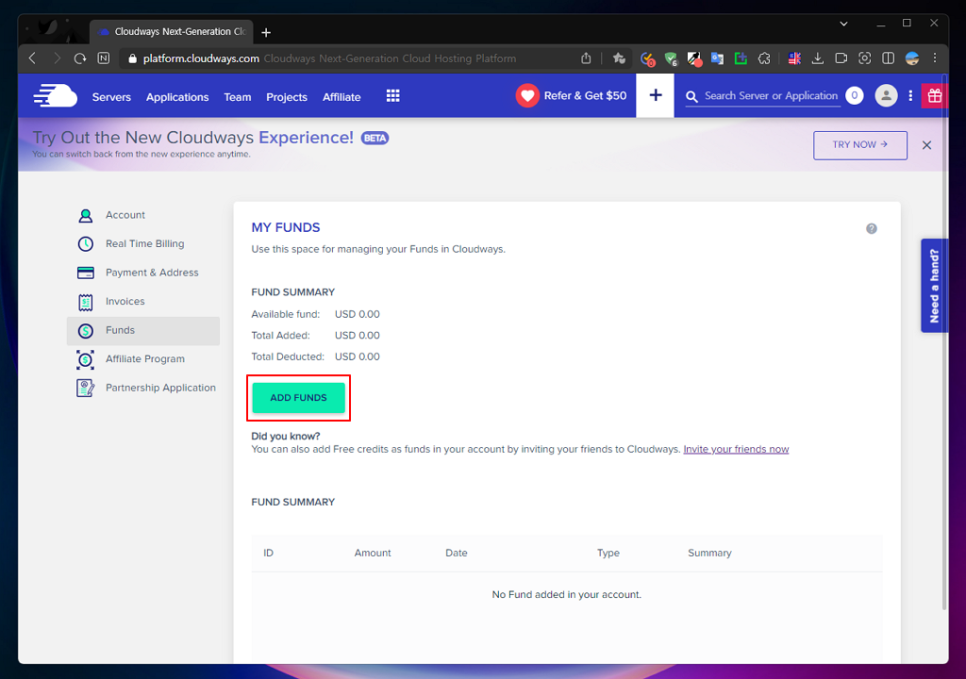Open the user profile avatar
The width and height of the screenshot is (966, 679).
coord(886,96)
